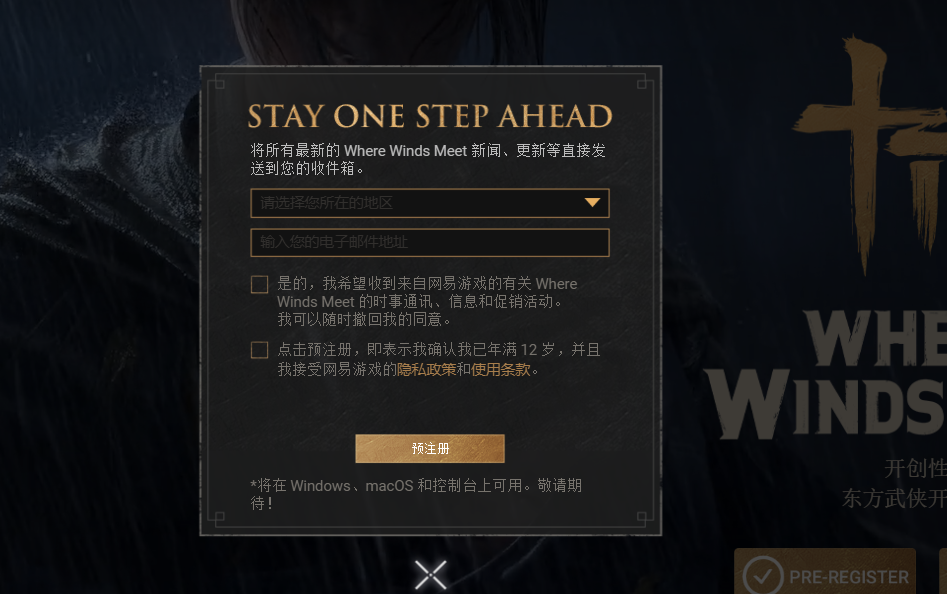Image resolution: width=947 pixels, height=594 pixels.
Task: Check the age 12 confirmation checkbox
Action: click(260, 350)
